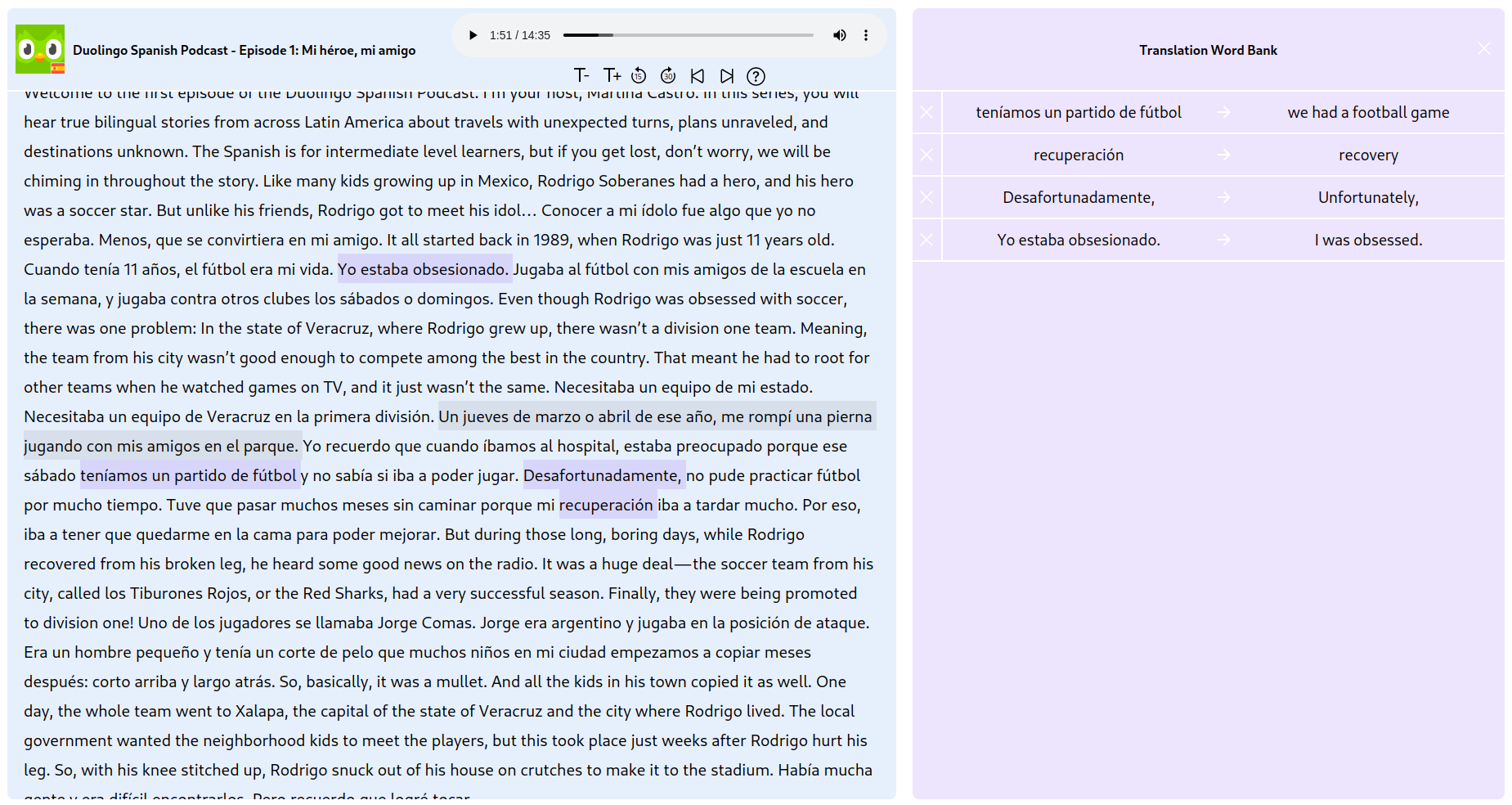The image size is (1512, 805).
Task: Jump to the next segment
Action: coord(727,76)
